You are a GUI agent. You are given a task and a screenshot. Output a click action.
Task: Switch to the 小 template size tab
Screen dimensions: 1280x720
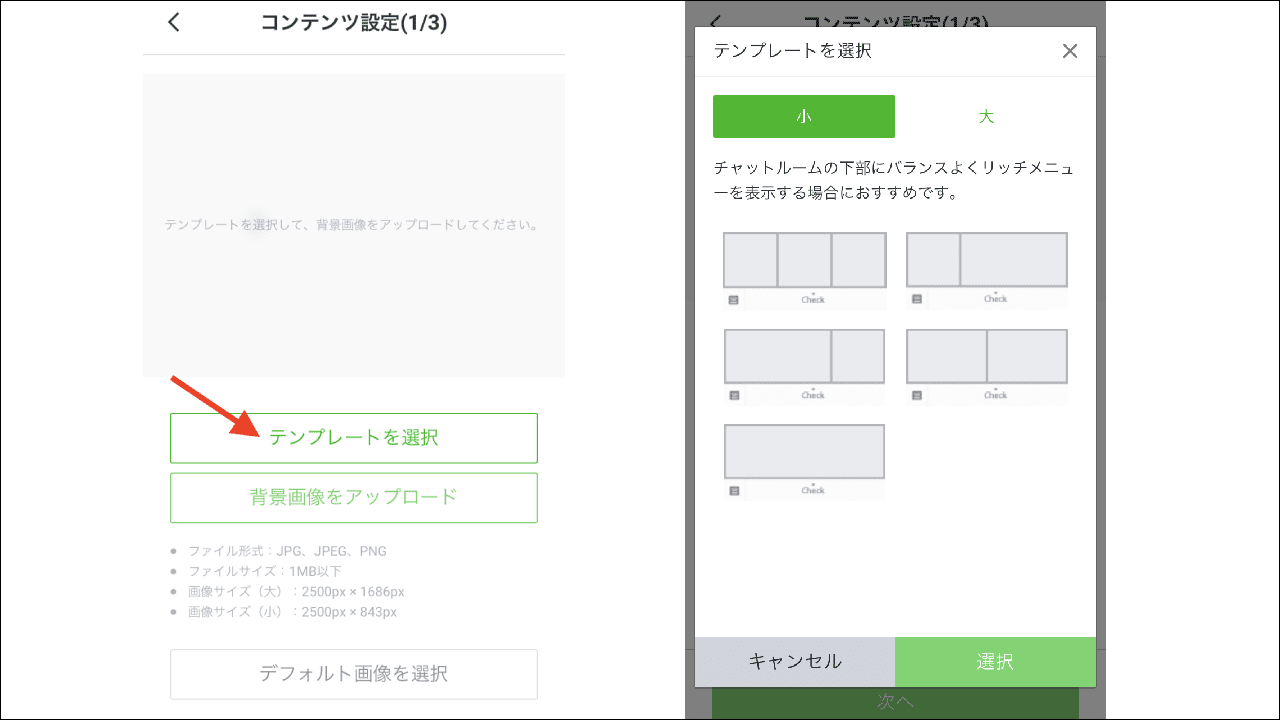click(803, 116)
